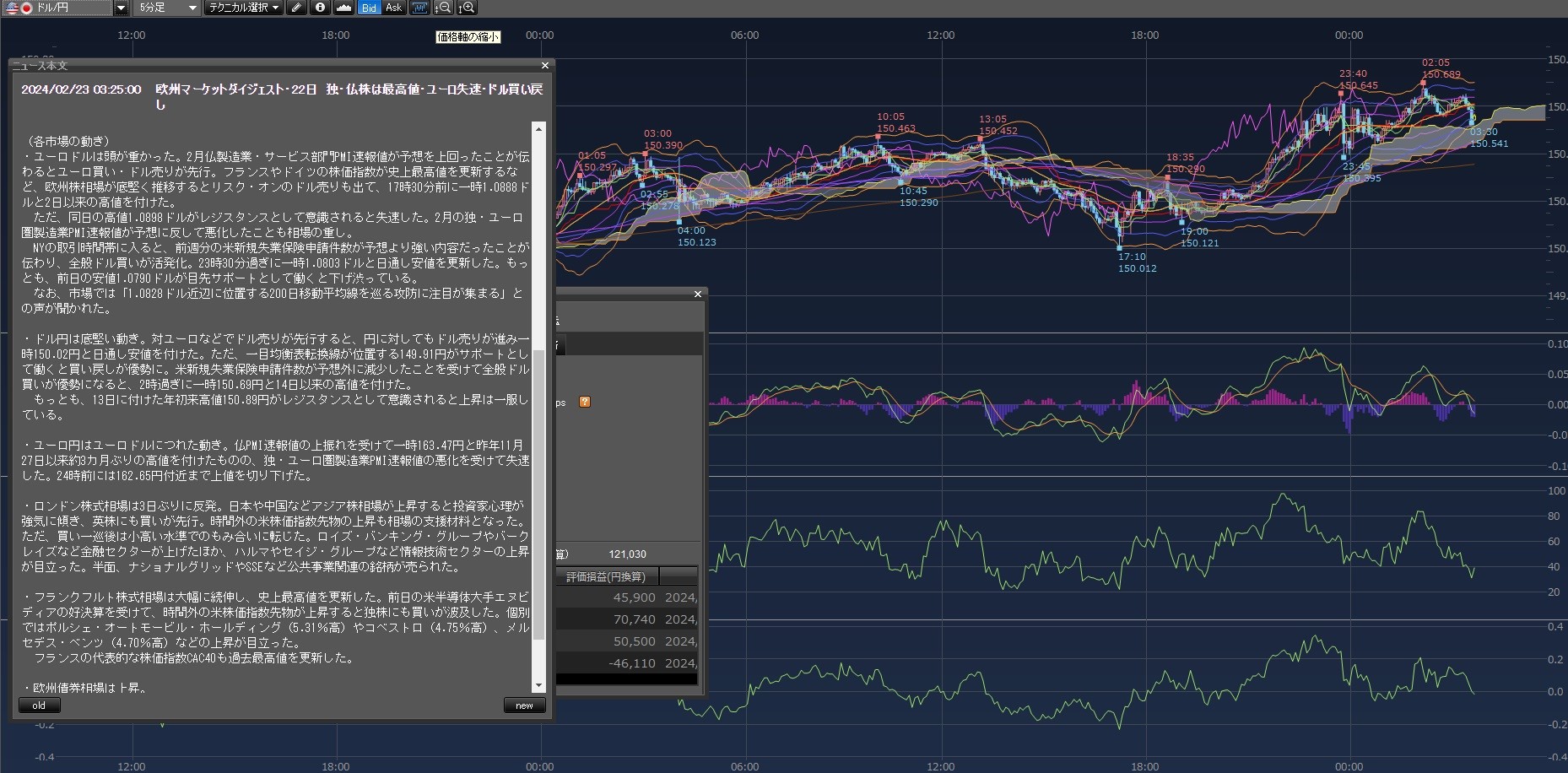The width and height of the screenshot is (1568, 773).
Task: Switch chart pricing to Bid
Action: [369, 8]
